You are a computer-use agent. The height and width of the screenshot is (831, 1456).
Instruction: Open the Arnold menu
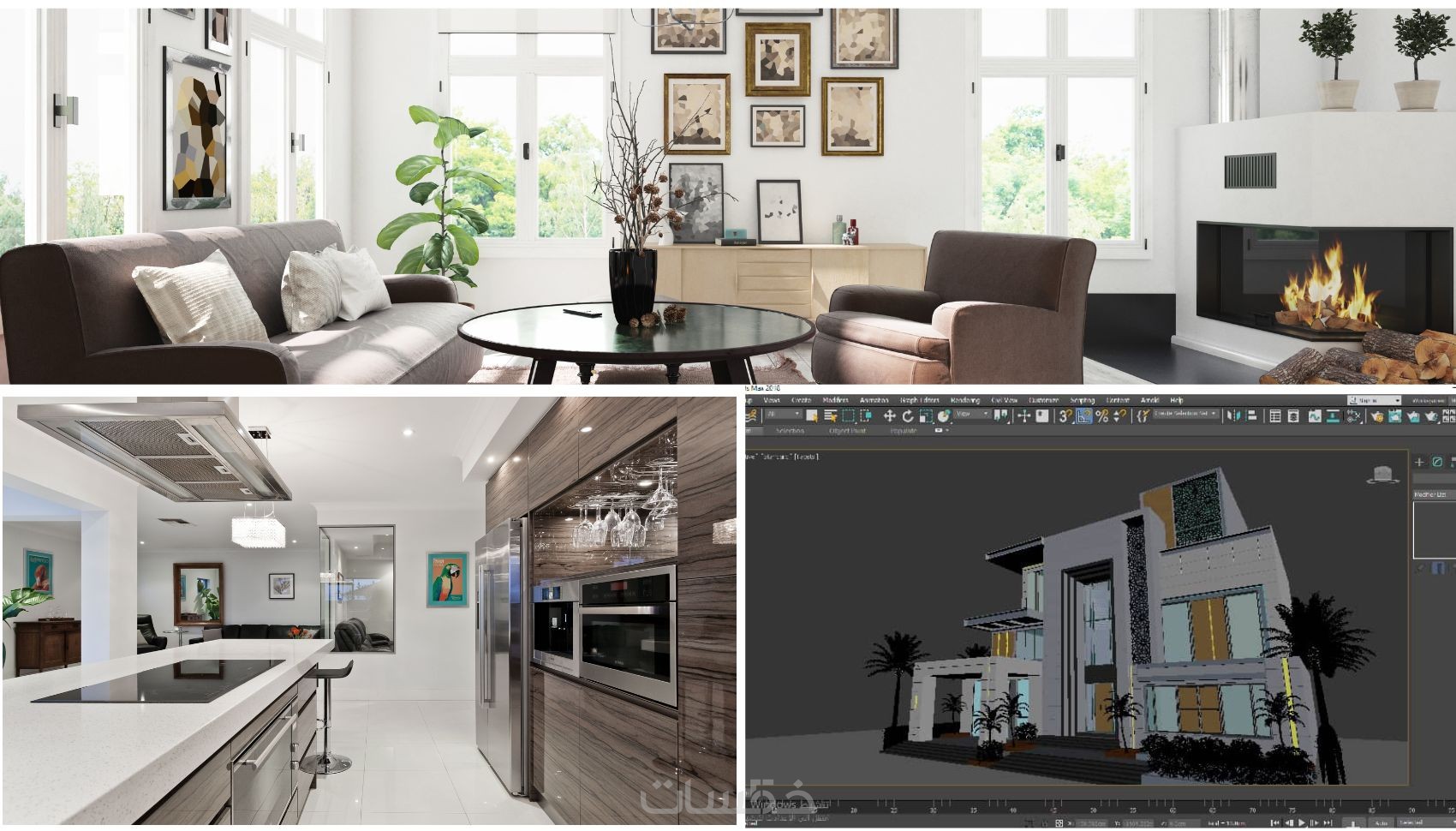(x=1149, y=400)
